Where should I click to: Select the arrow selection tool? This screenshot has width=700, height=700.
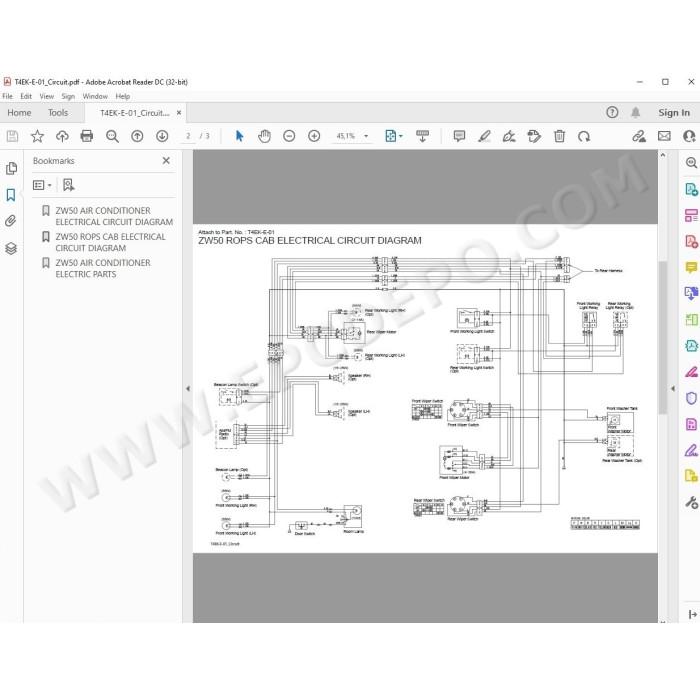click(239, 136)
